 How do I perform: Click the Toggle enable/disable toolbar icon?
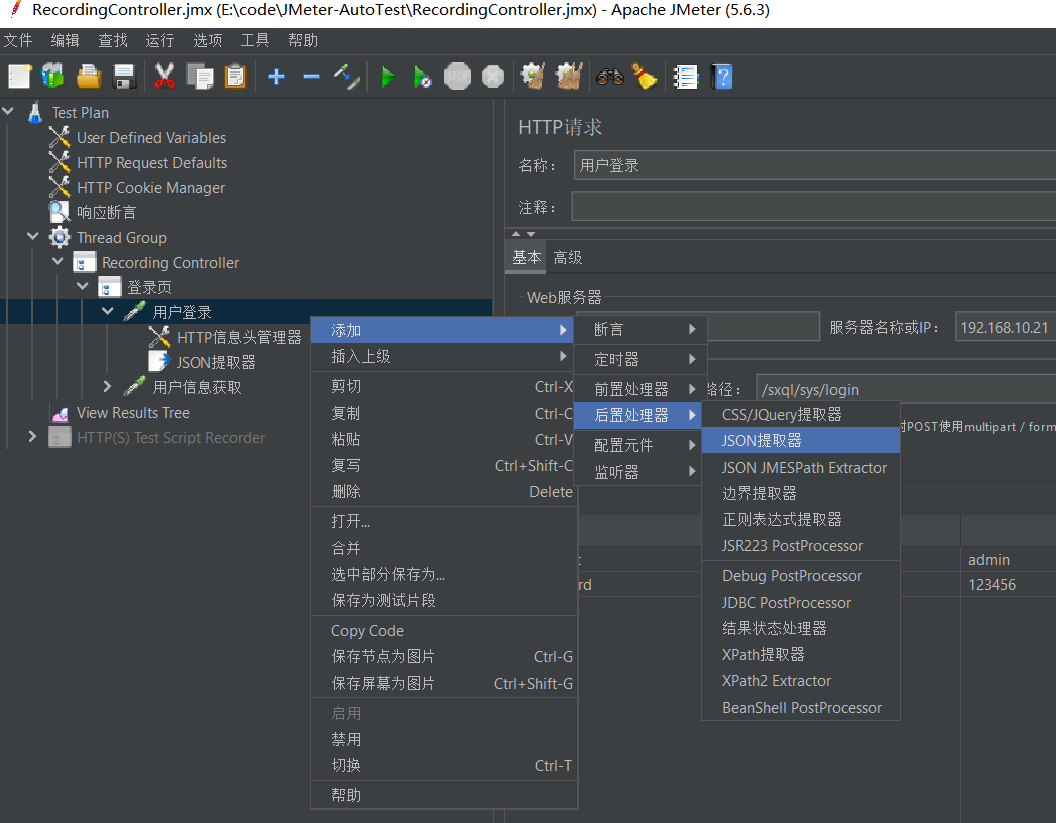pos(347,76)
